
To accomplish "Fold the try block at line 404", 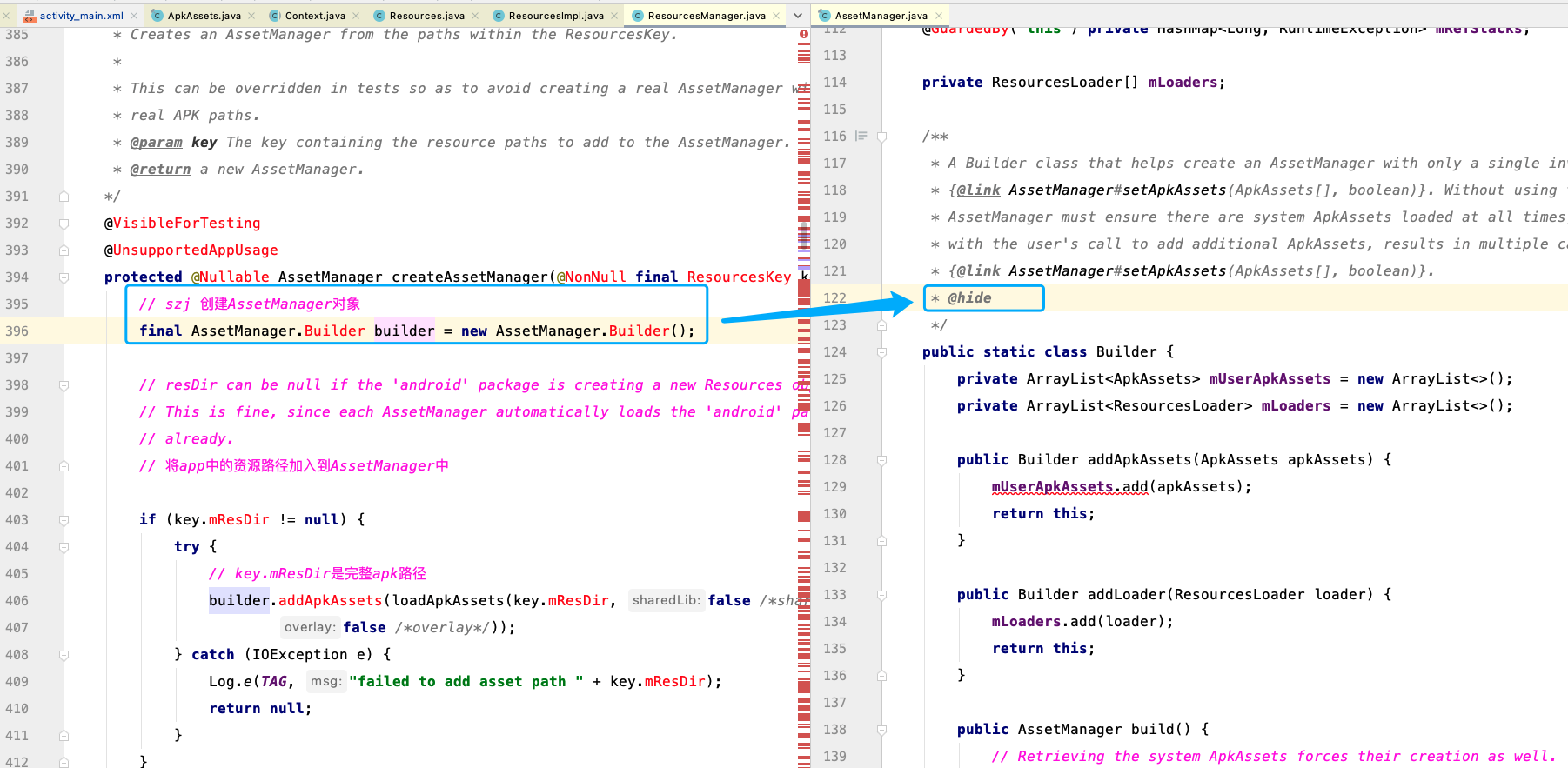I will pos(64,547).
